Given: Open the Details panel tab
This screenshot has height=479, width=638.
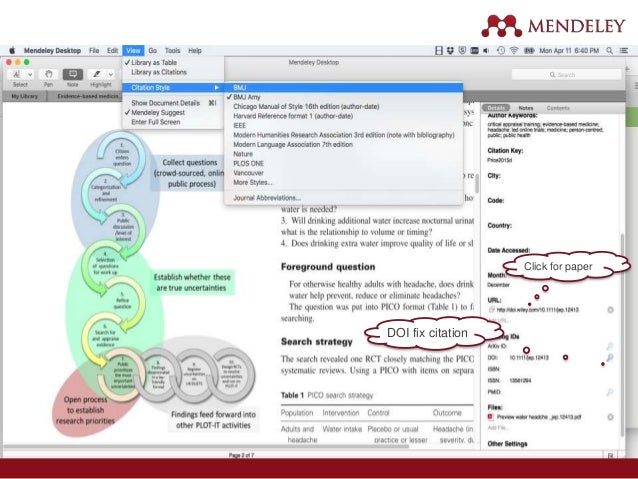Looking at the screenshot, I should coord(496,108).
